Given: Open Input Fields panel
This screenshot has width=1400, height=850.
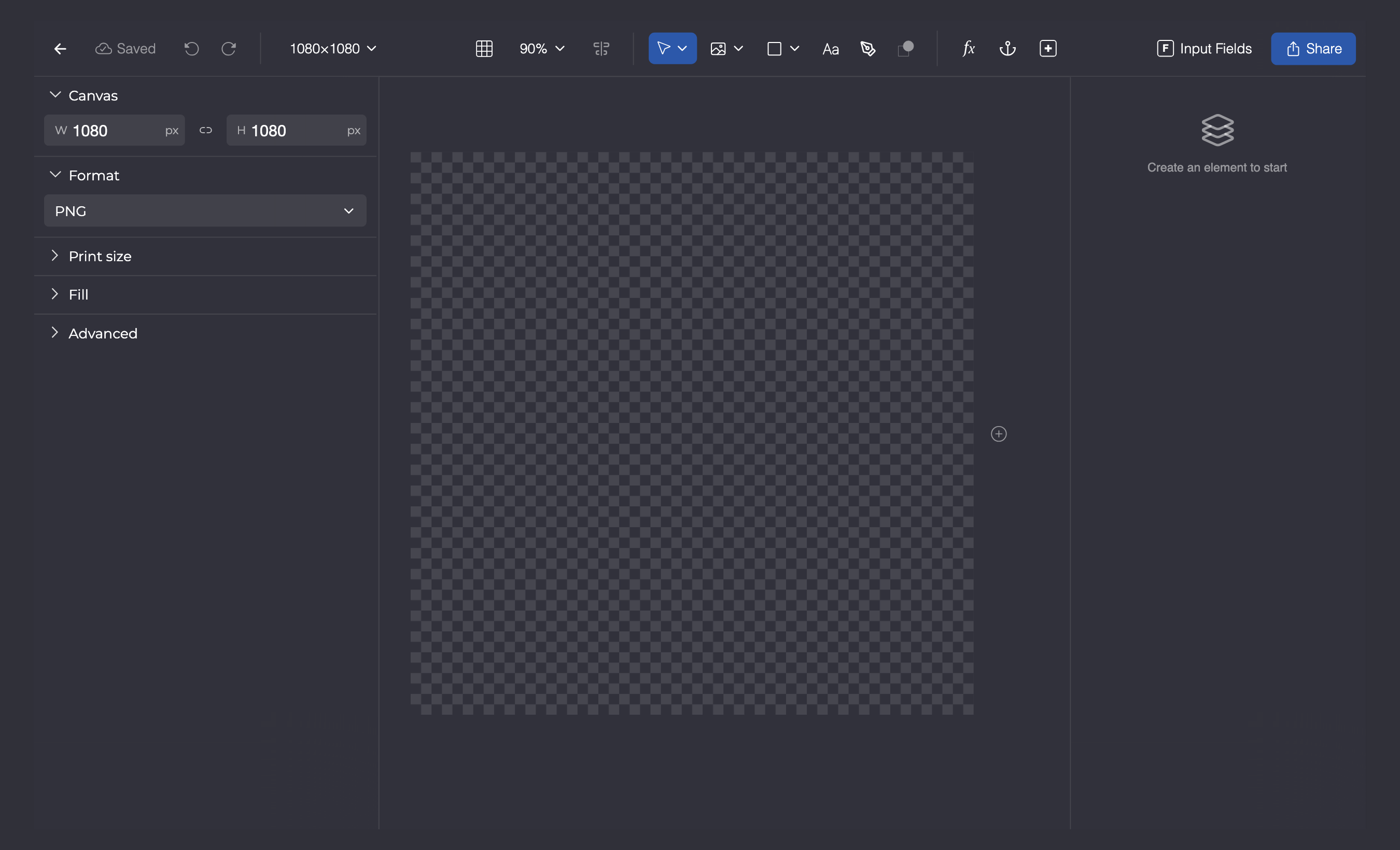Looking at the screenshot, I should pos(1204,49).
